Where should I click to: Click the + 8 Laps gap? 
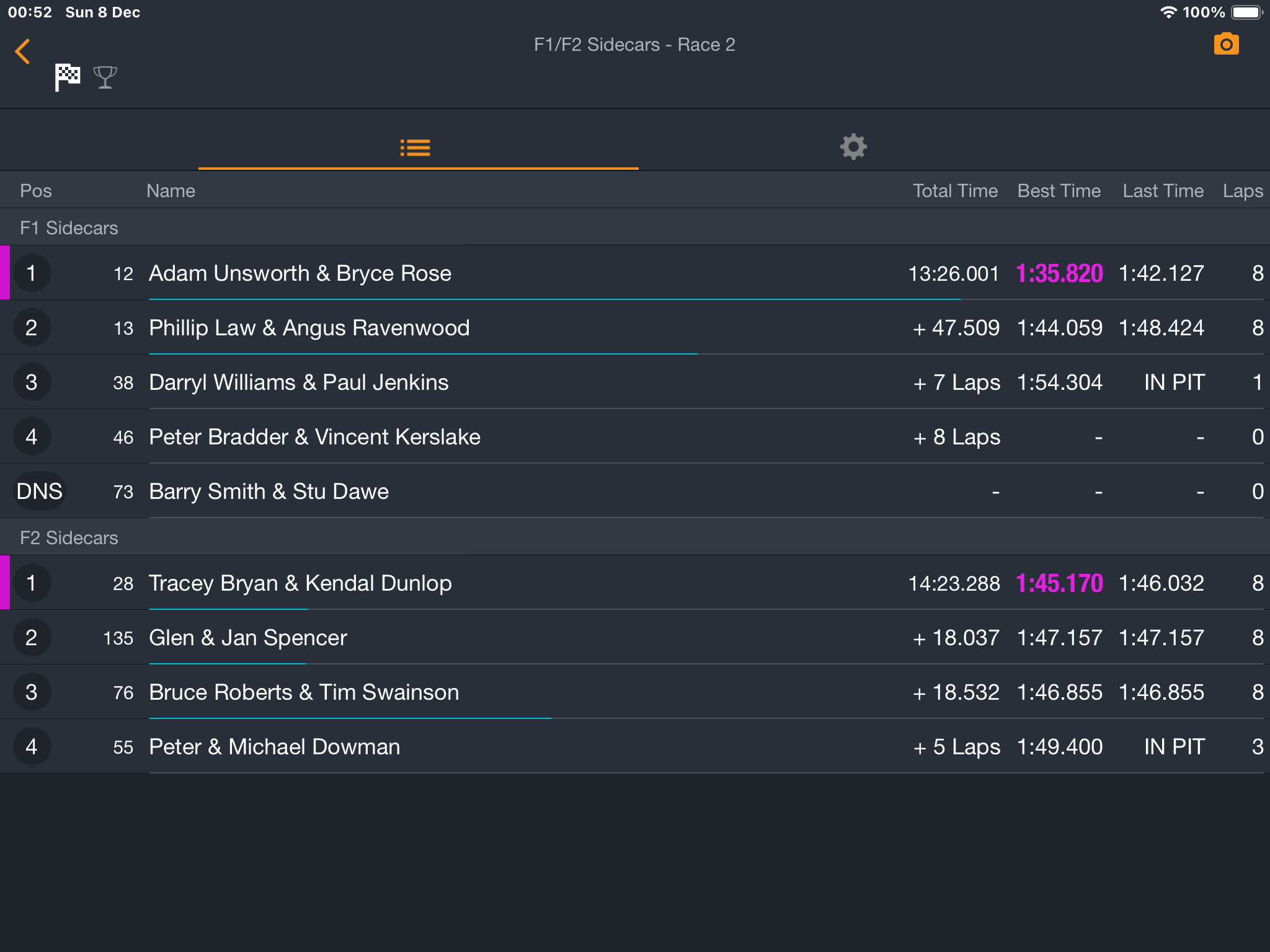[956, 438]
